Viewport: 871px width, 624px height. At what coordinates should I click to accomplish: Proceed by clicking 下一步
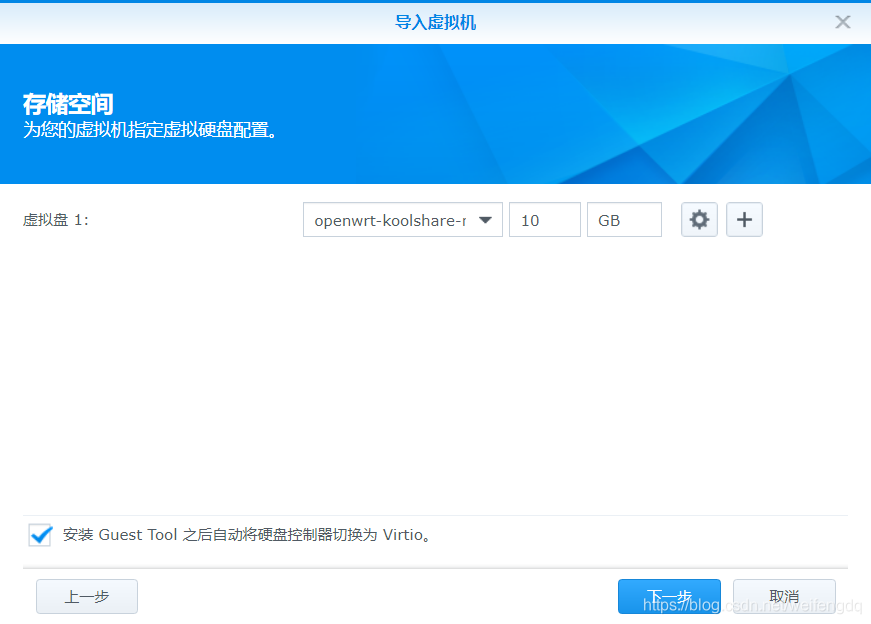(x=668, y=595)
